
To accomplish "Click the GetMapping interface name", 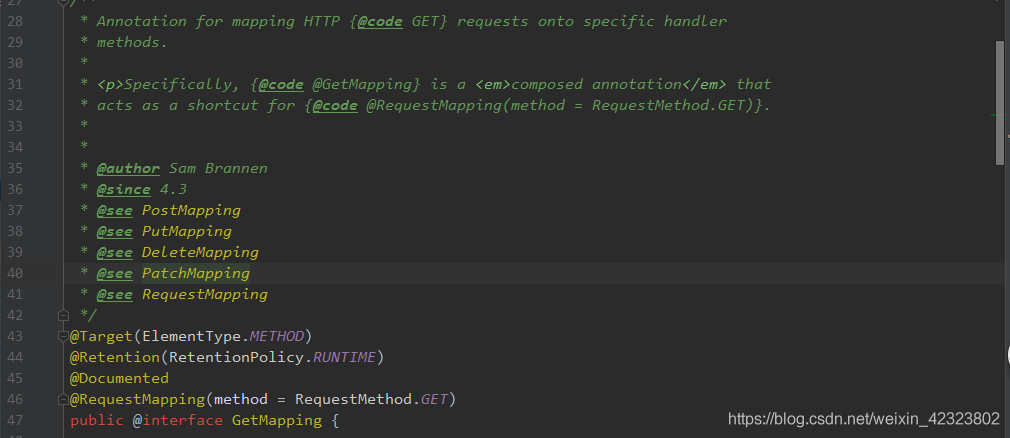I will [x=277, y=421].
